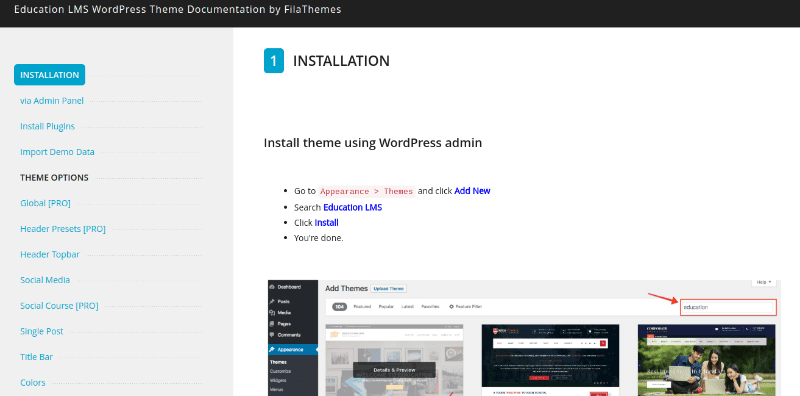Click Upload Theme button in screenshot
800x396 pixels.
coord(389,289)
